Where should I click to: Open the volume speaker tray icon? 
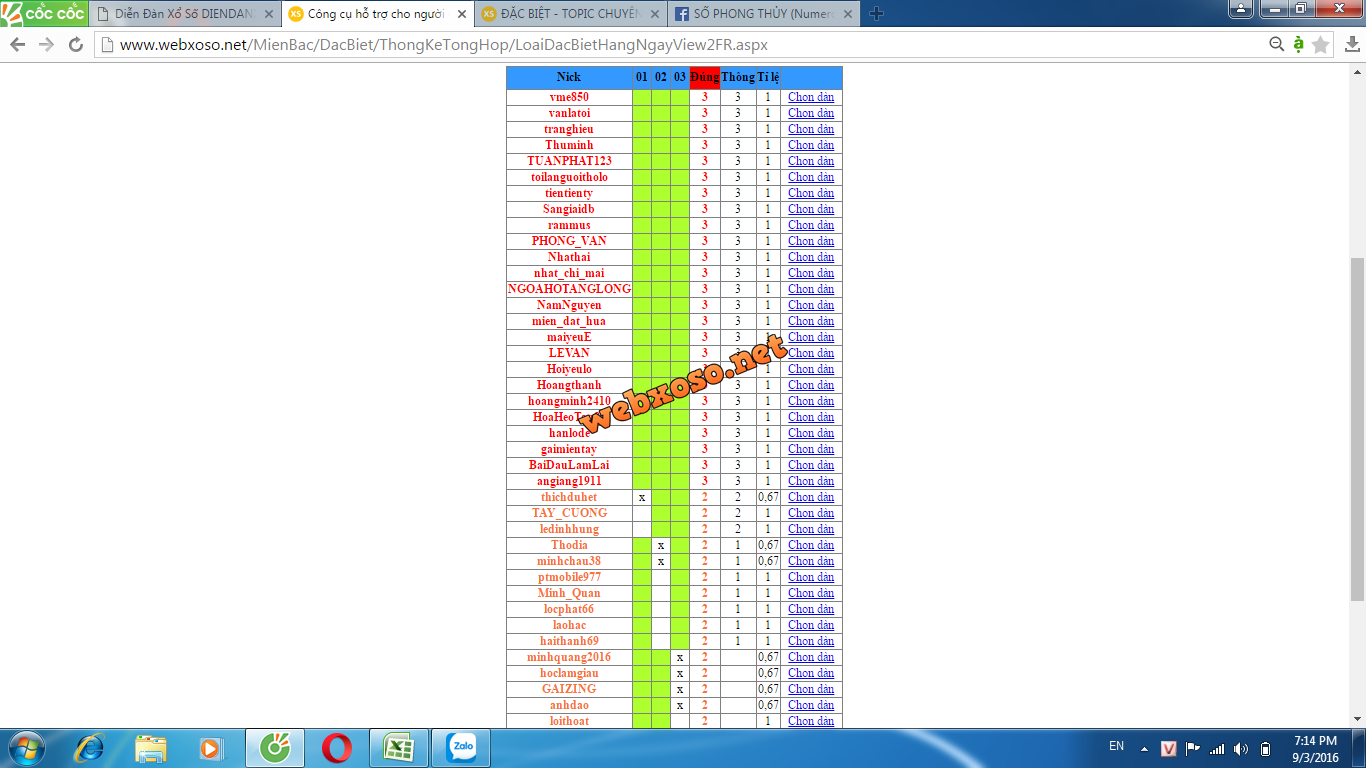1241,749
